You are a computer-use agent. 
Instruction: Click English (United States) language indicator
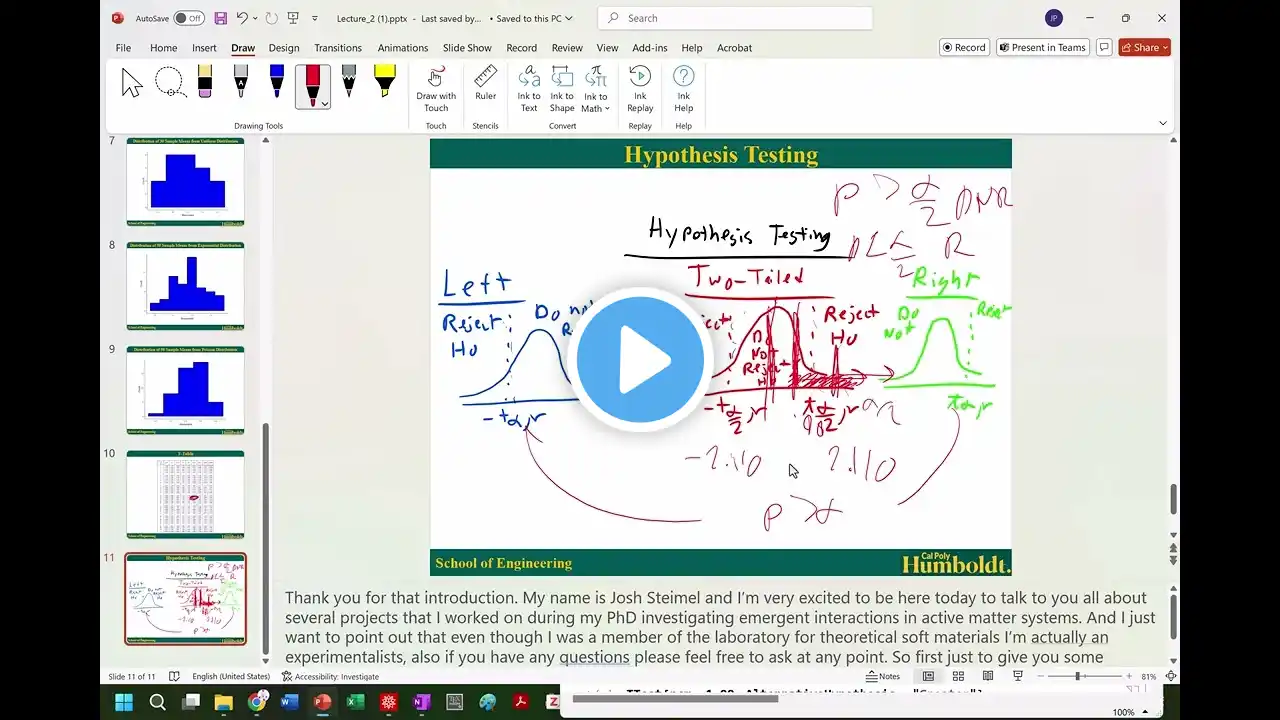231,677
